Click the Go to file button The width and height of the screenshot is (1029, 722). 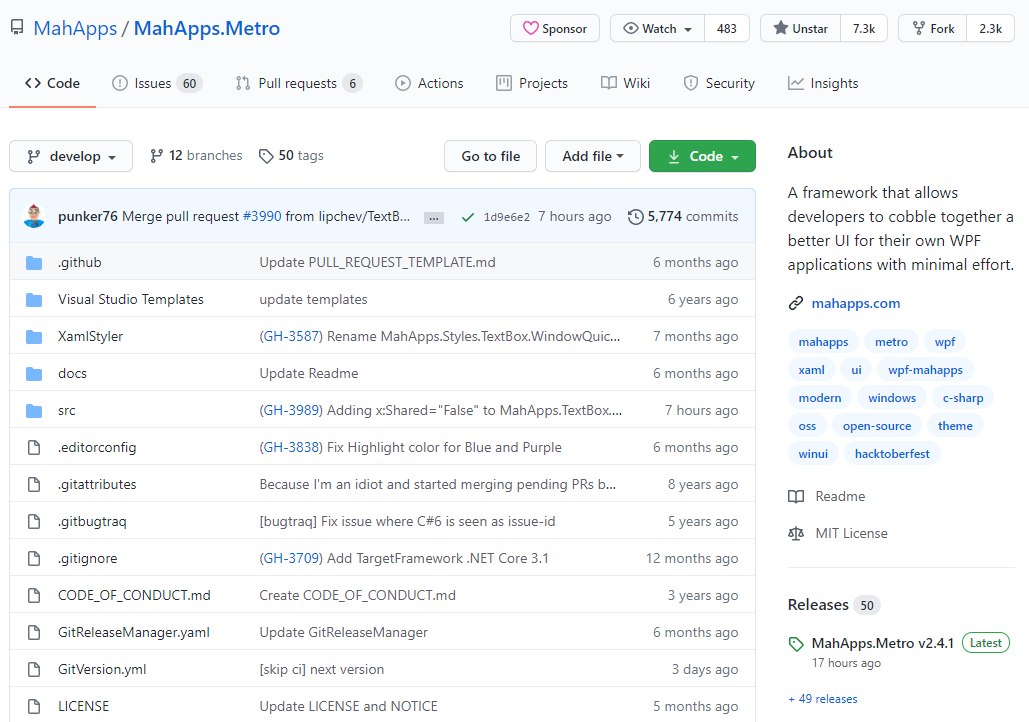click(490, 156)
